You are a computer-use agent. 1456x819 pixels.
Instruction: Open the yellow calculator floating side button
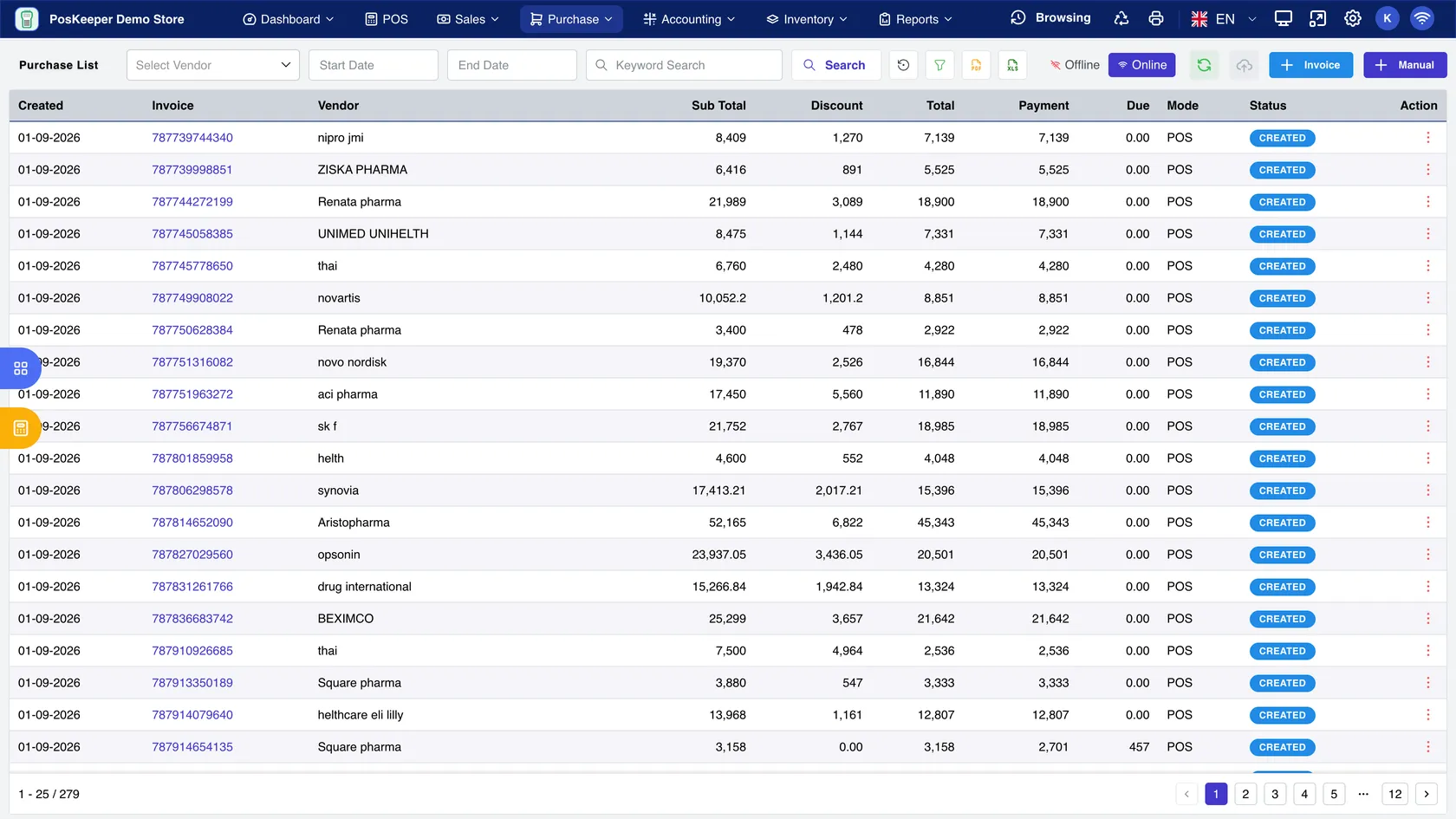click(x=20, y=428)
